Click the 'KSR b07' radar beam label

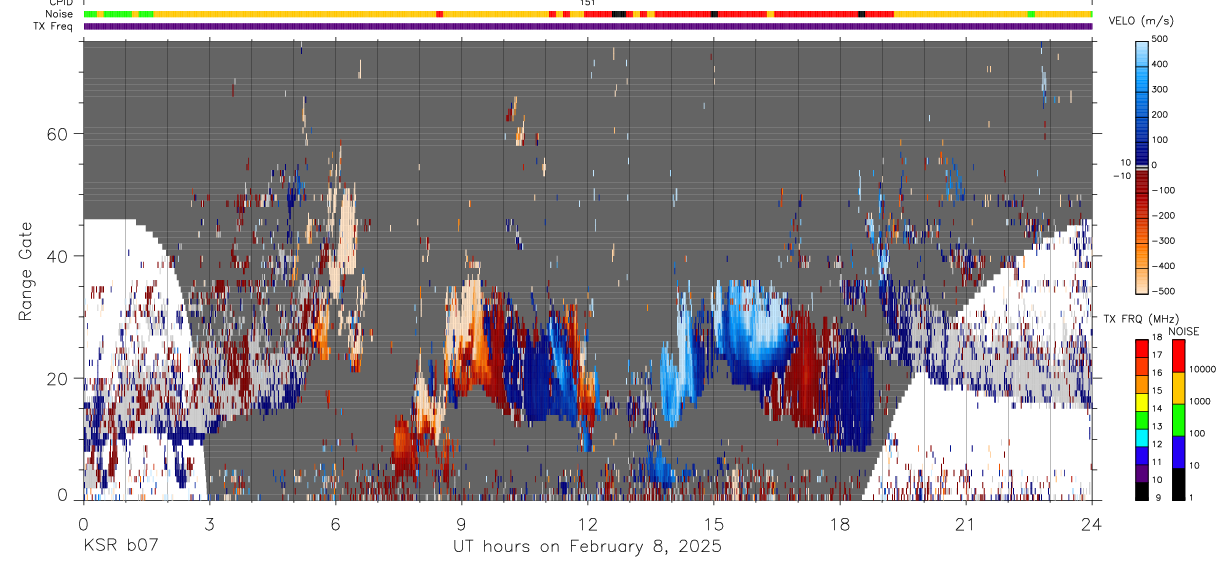point(120,546)
